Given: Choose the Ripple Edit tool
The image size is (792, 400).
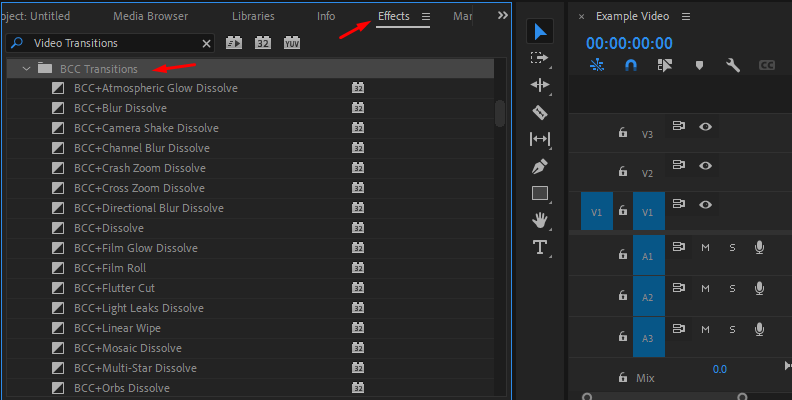Looking at the screenshot, I should pyautogui.click(x=540, y=86).
